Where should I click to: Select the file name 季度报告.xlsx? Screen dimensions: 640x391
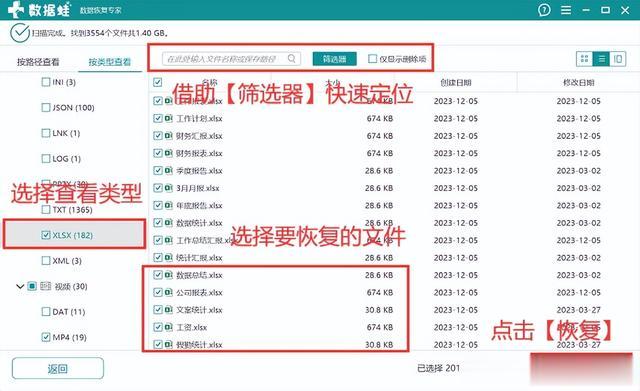click(199, 171)
